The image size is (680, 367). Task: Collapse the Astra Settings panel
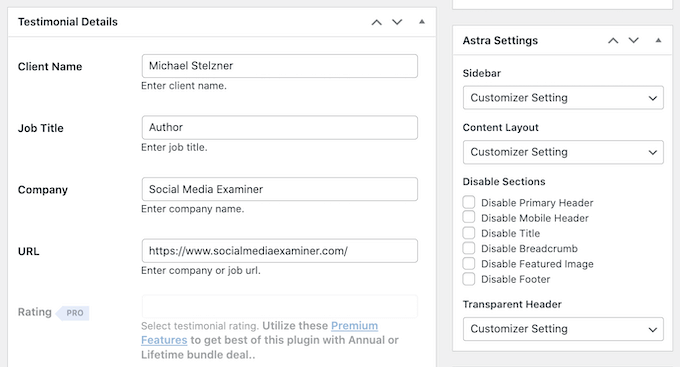pos(658,40)
